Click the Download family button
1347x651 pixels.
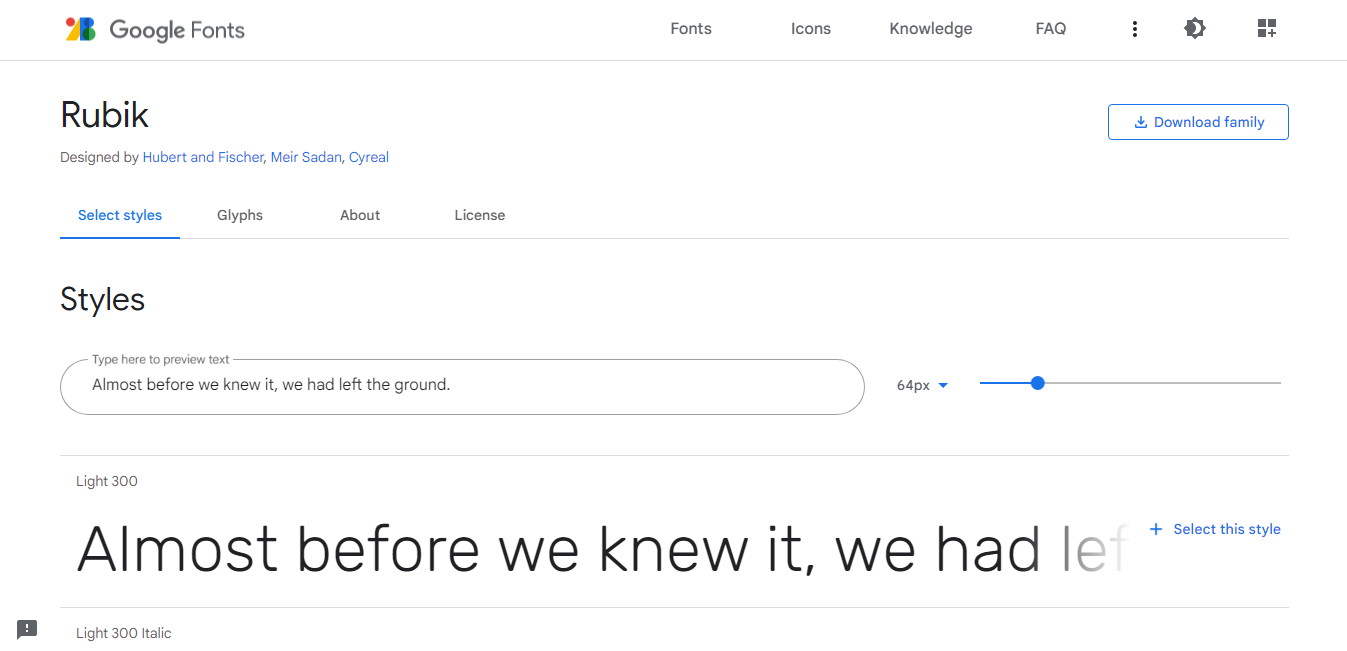point(1198,121)
